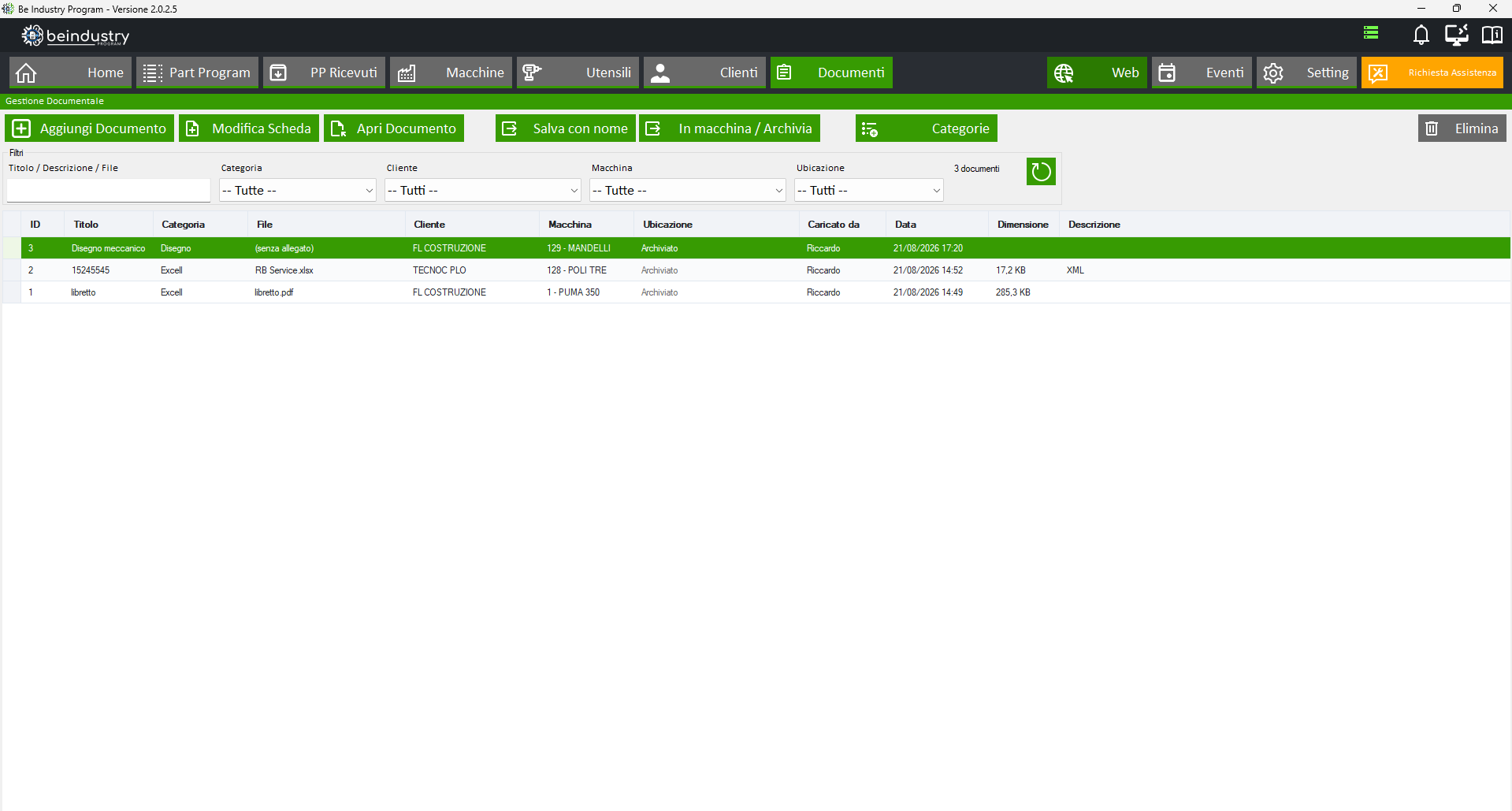Image resolution: width=1512 pixels, height=811 pixels.
Task: Open the Part Program tab
Action: (x=197, y=73)
